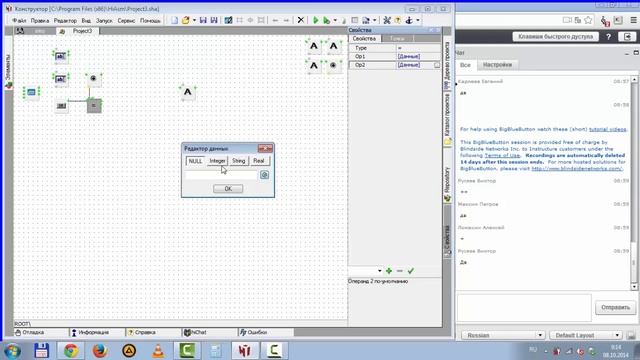Open the Помощь menu
The height and width of the screenshot is (360, 640).
pos(150,20)
